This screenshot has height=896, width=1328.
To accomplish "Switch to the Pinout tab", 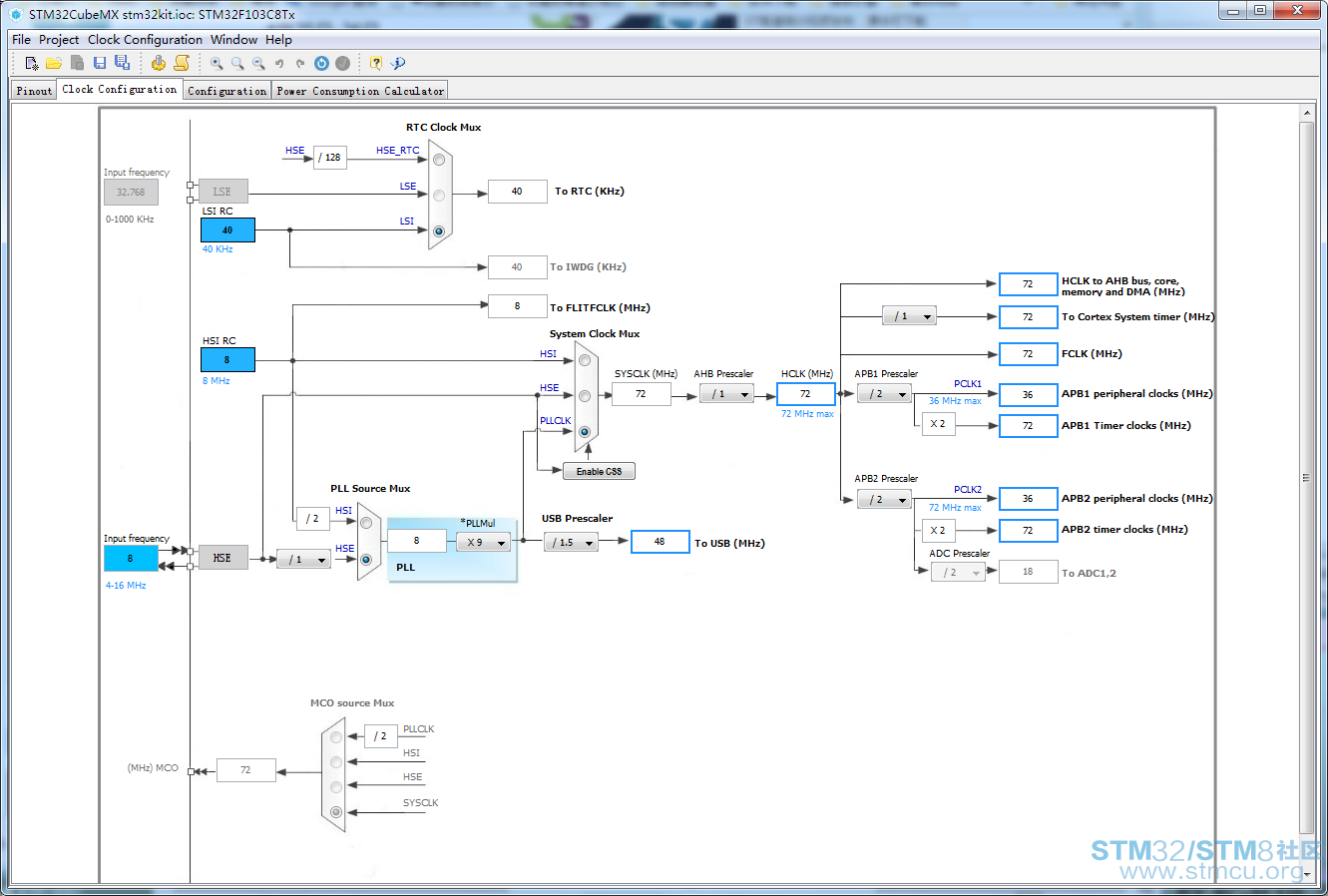I will [x=34, y=91].
